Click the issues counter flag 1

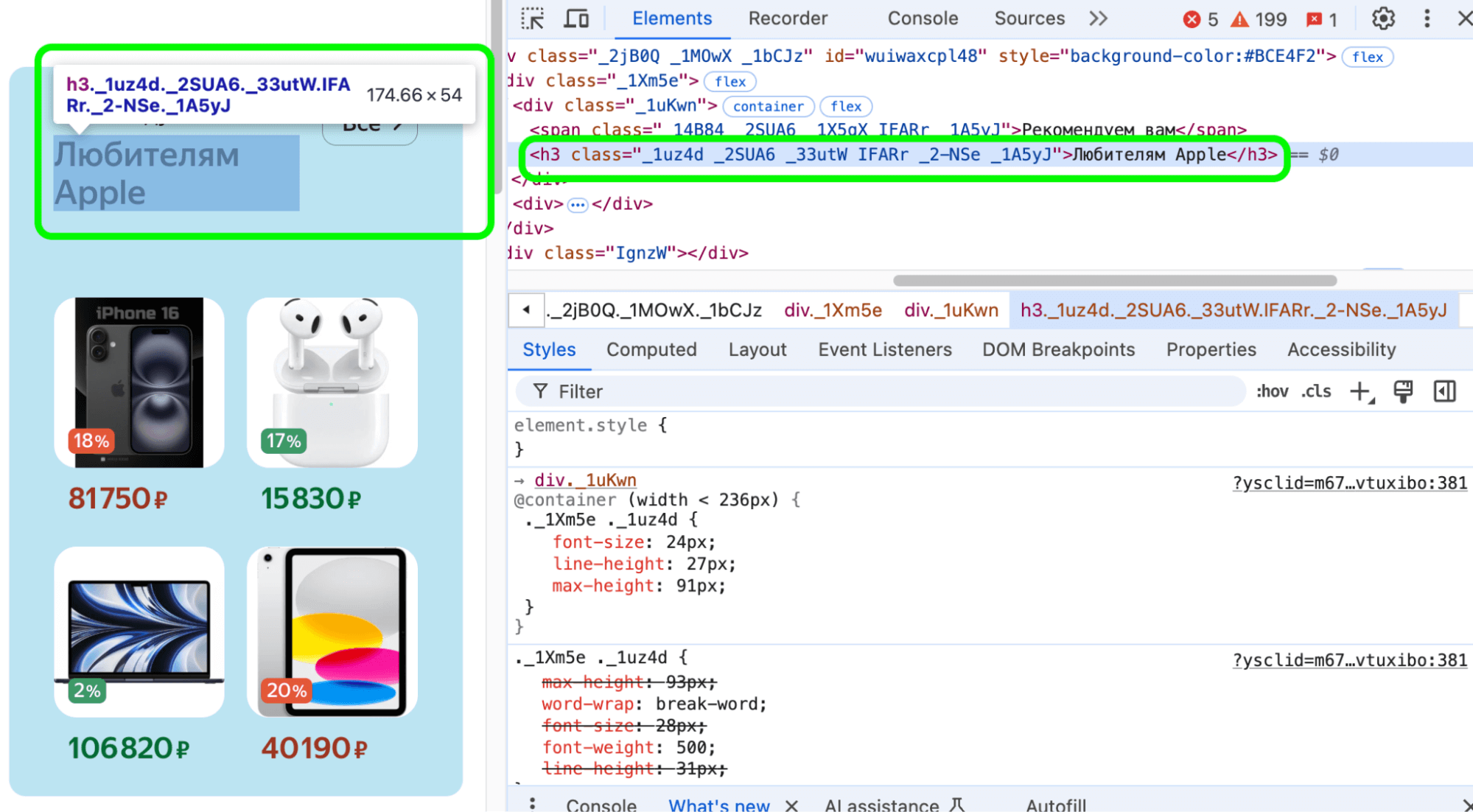[x=1321, y=19]
